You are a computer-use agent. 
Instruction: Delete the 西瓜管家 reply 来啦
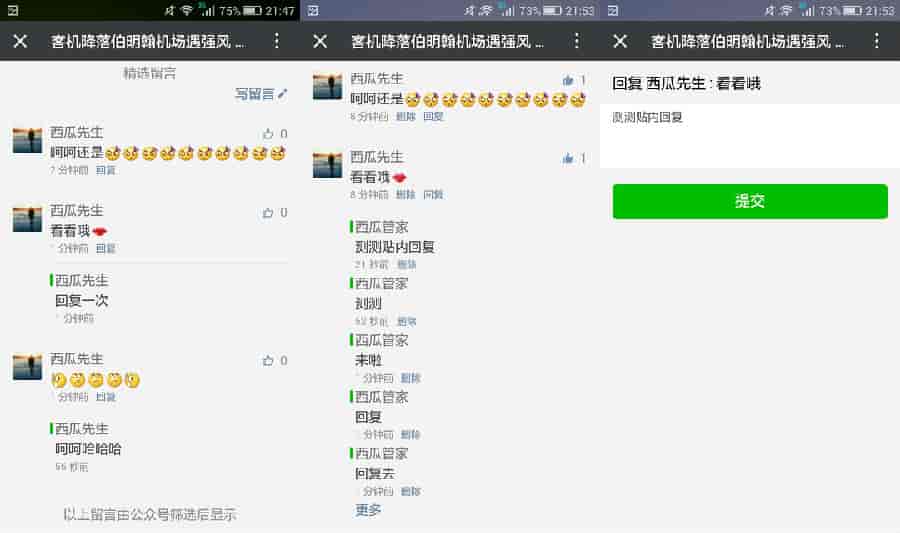tap(410, 378)
